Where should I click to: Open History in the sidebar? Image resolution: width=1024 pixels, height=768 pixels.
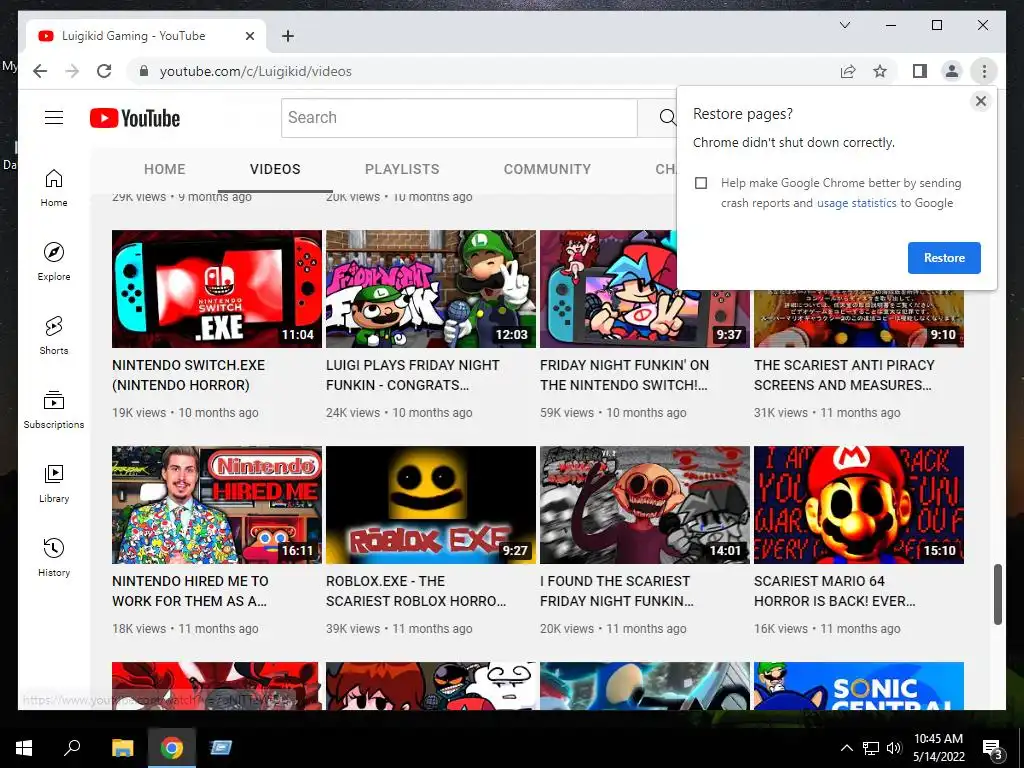click(54, 557)
